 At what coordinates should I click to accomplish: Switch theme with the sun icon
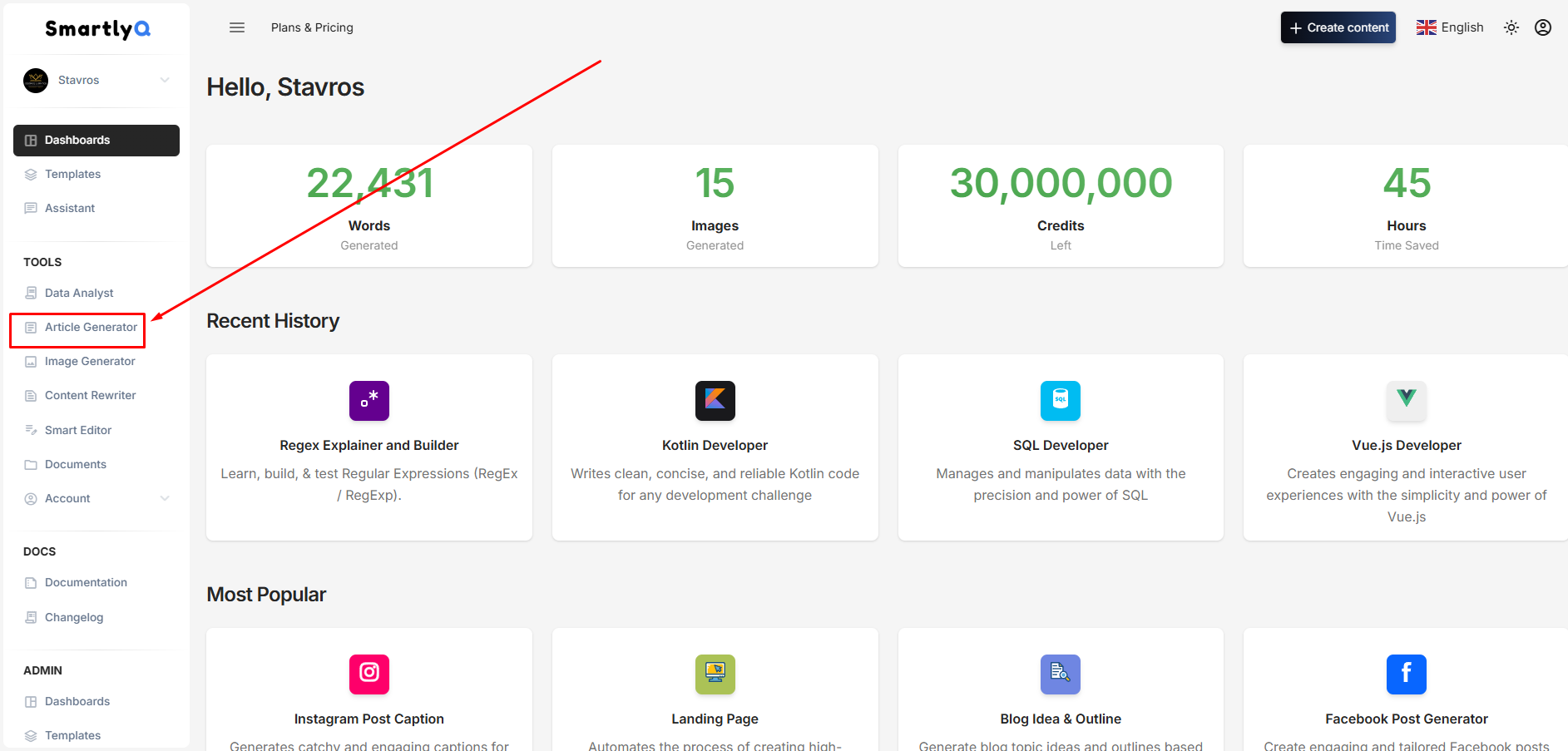pos(1511,27)
